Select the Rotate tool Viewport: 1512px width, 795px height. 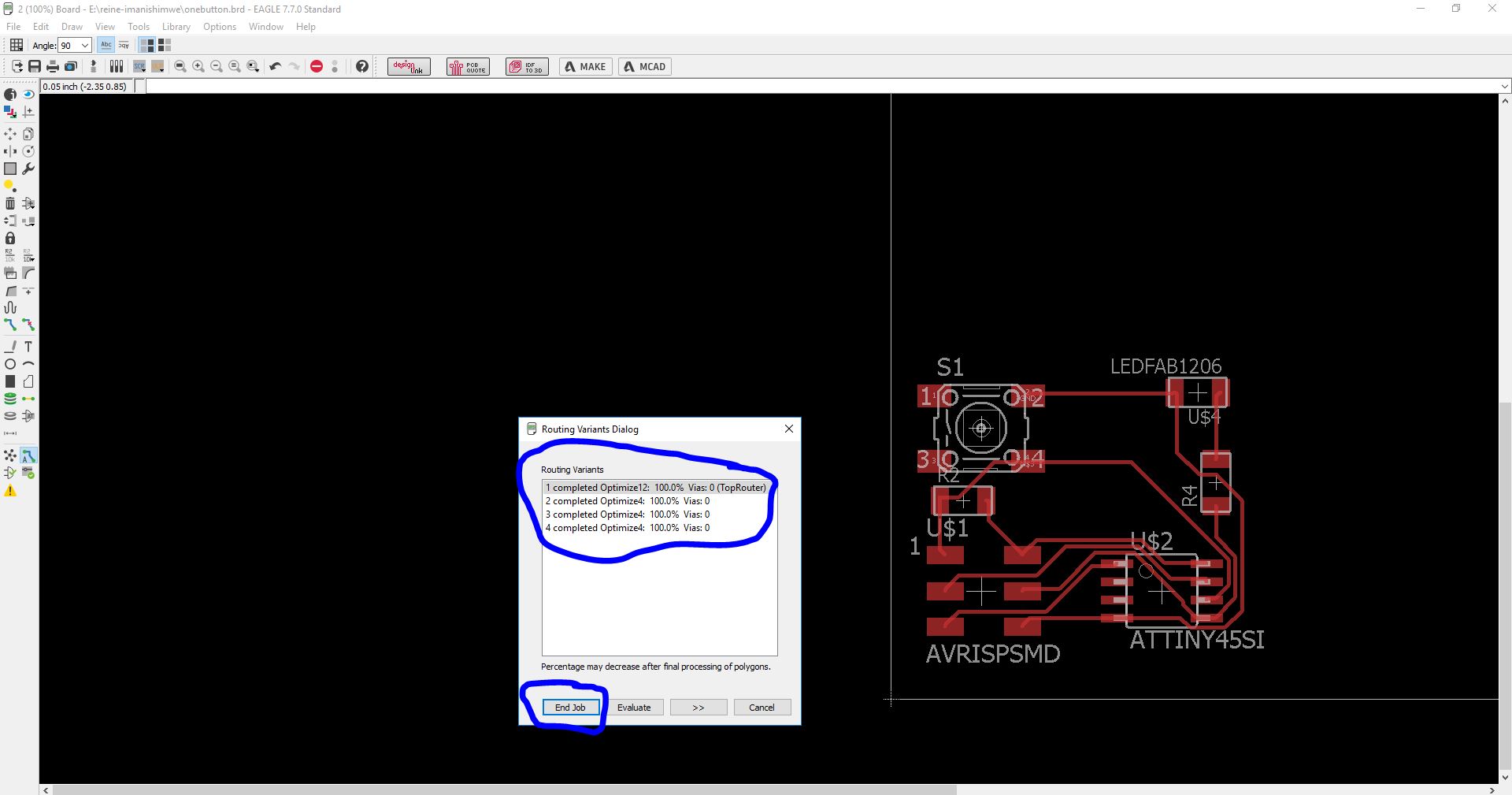tap(28, 151)
